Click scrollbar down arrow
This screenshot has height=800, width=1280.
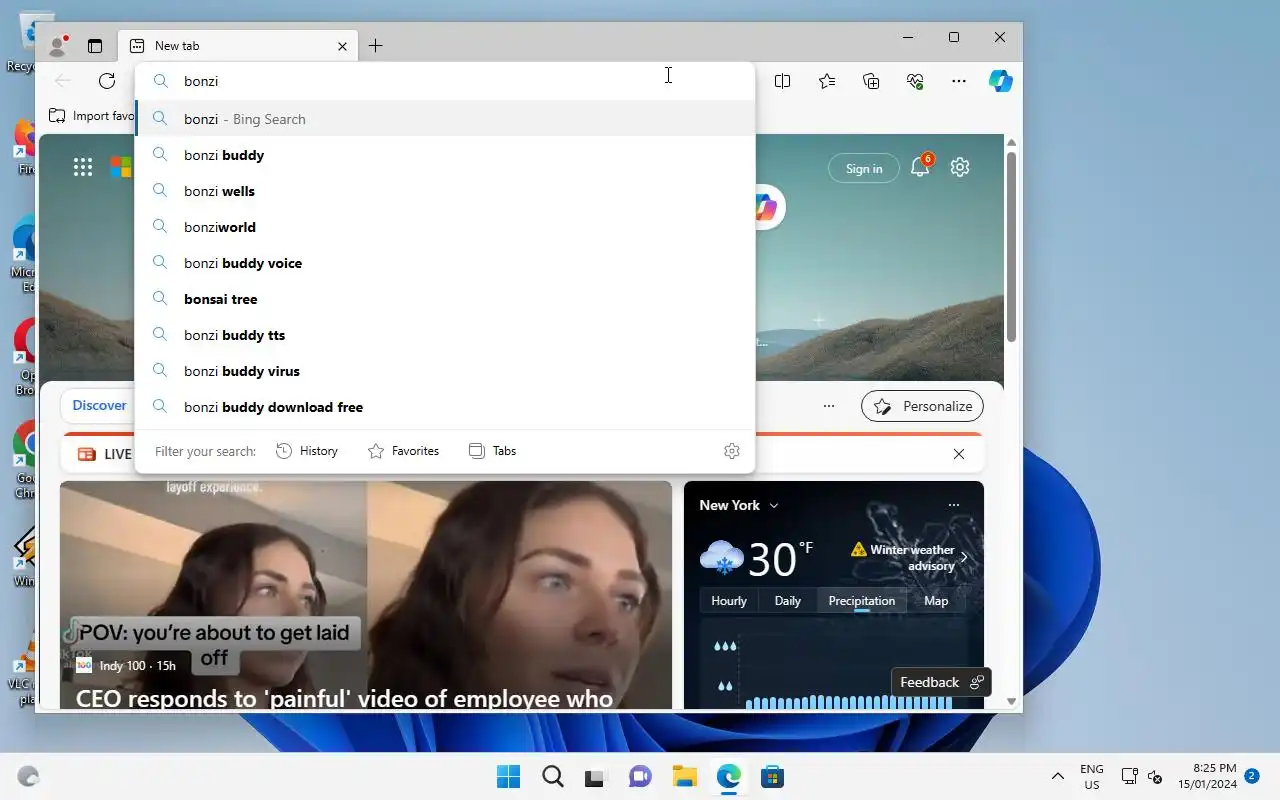pos(1011,702)
